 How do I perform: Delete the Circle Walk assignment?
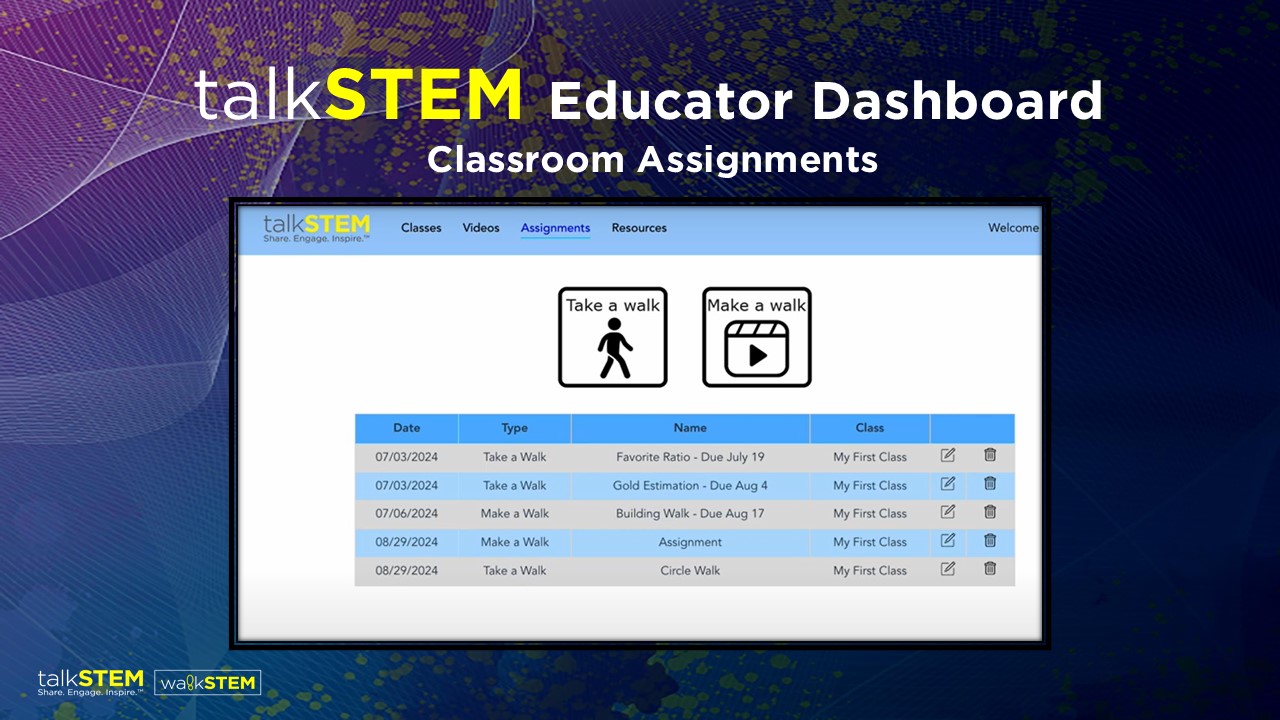(990, 569)
